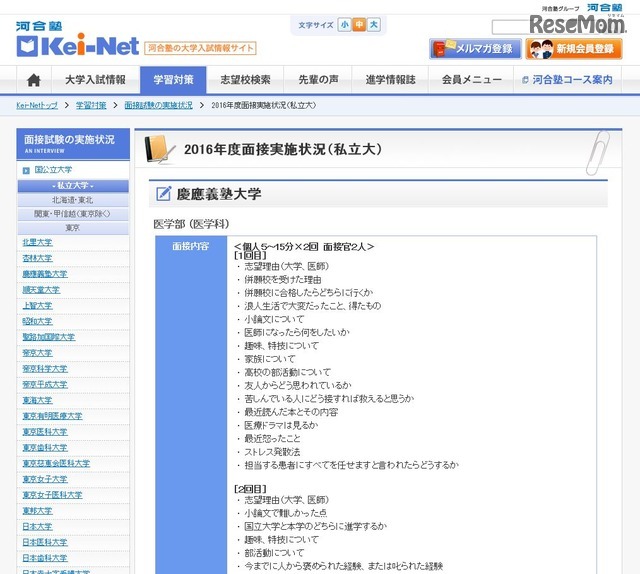Open 進学情報誌 menu

pos(391,80)
